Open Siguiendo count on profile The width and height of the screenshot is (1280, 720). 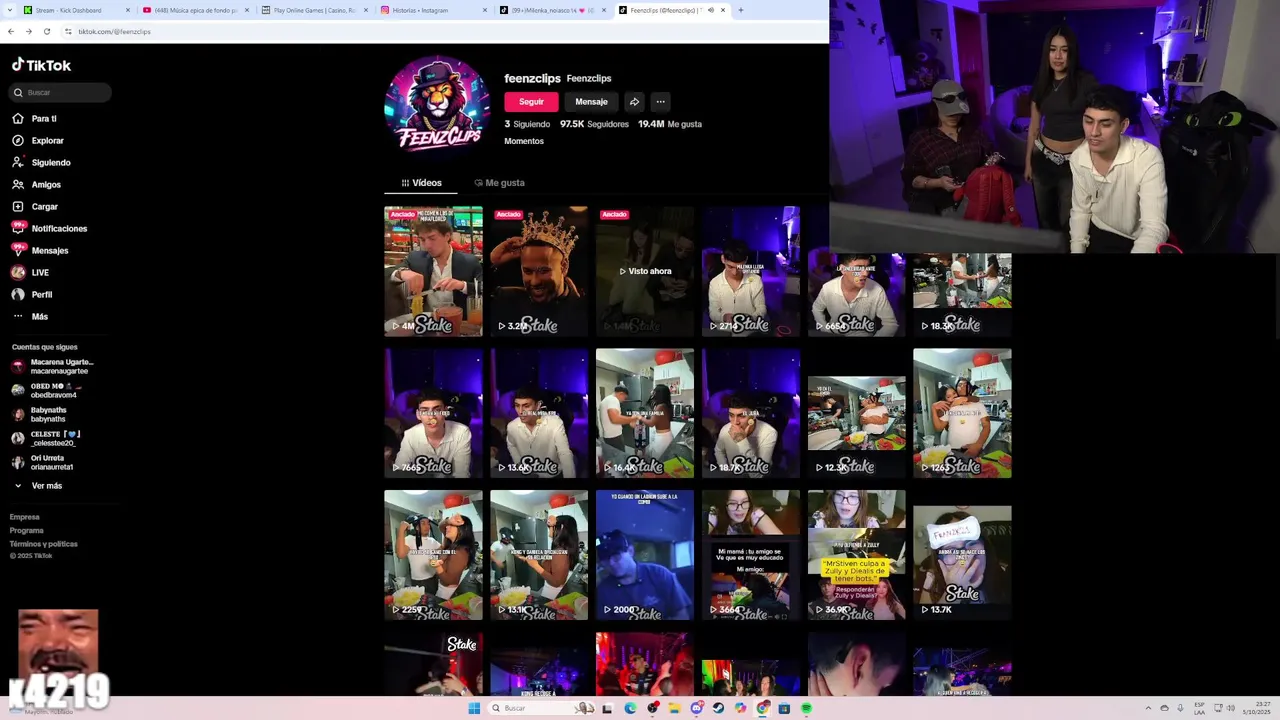pyautogui.click(x=527, y=124)
